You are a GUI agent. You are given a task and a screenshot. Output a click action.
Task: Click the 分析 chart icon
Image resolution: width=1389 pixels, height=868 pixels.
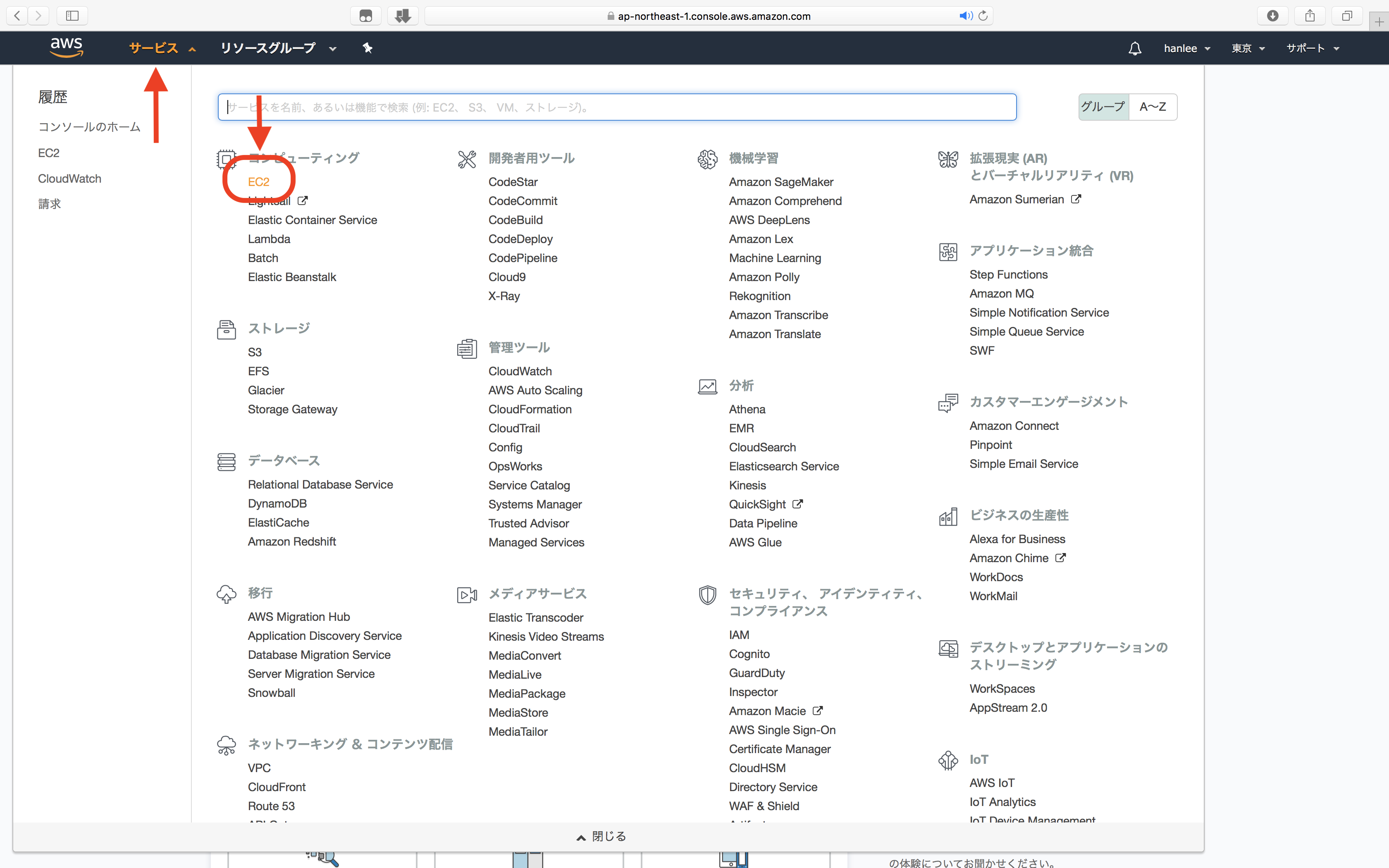[707, 386]
